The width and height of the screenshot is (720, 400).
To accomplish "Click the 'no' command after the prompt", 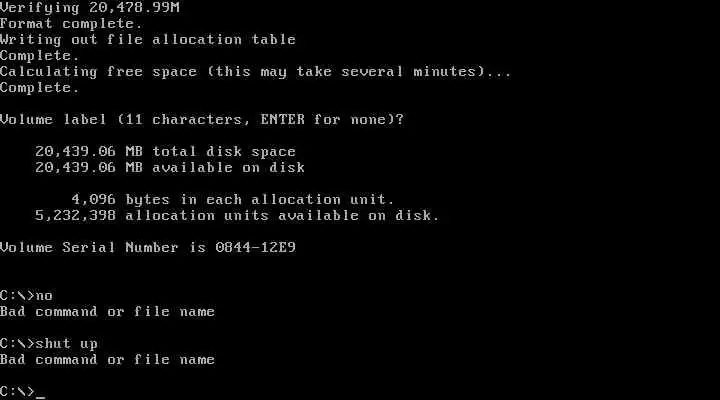I will 44,296.
